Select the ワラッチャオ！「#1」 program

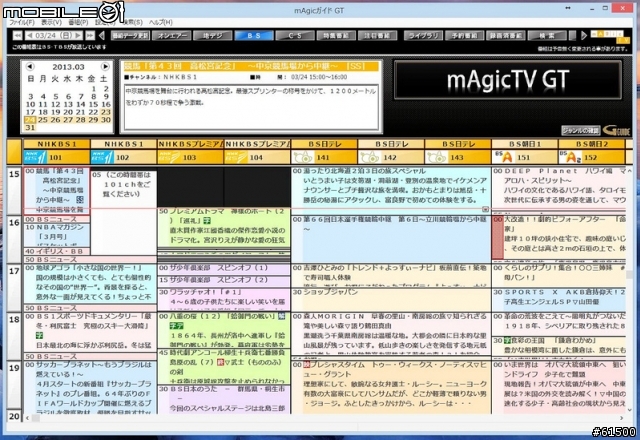[x=224, y=299]
